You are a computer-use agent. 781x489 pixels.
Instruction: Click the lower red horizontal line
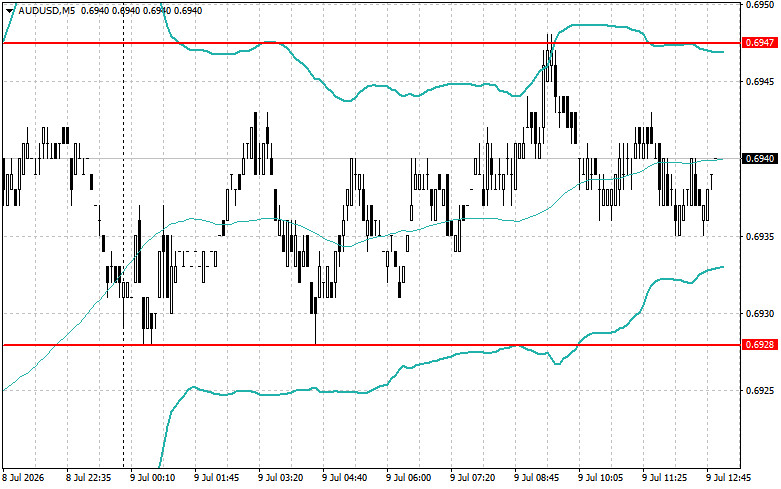(371, 345)
